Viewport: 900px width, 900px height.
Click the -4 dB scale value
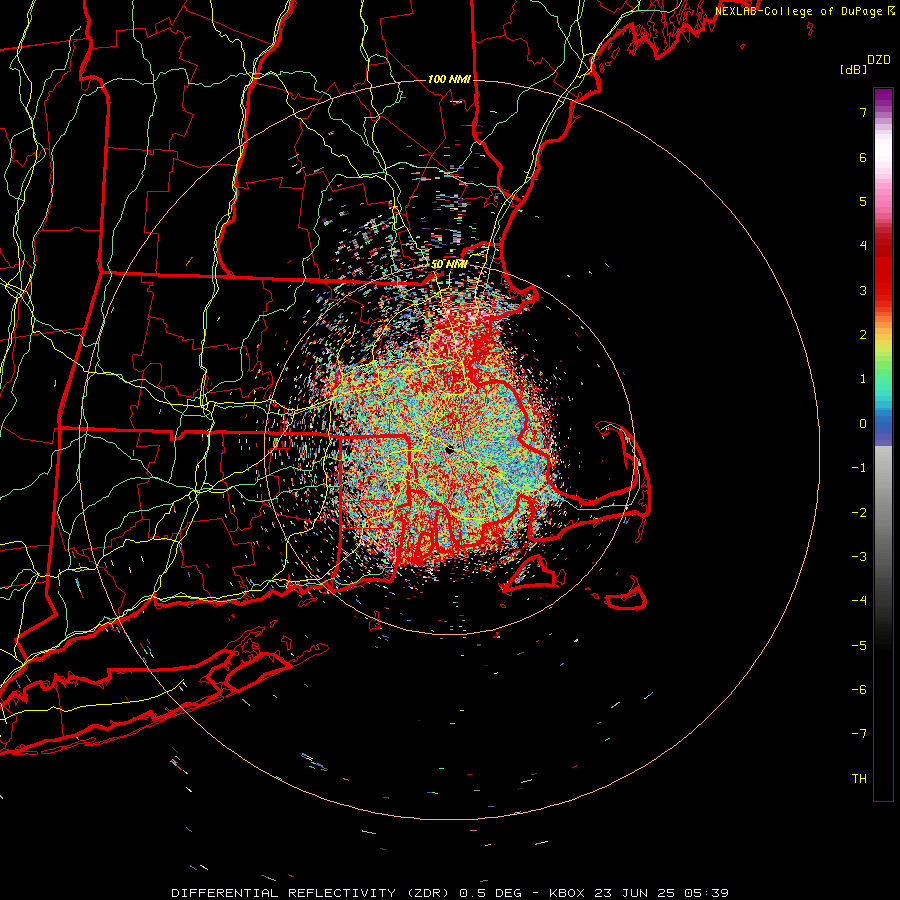point(859,601)
